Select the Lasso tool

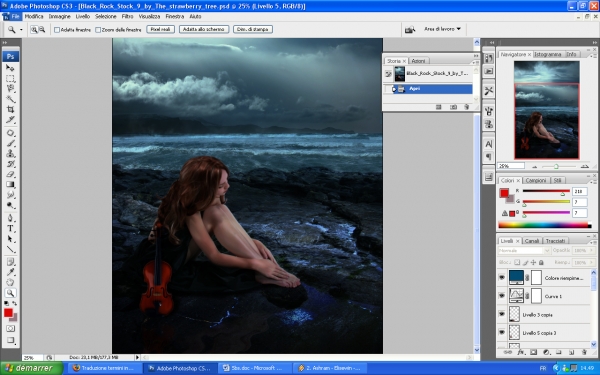point(10,89)
